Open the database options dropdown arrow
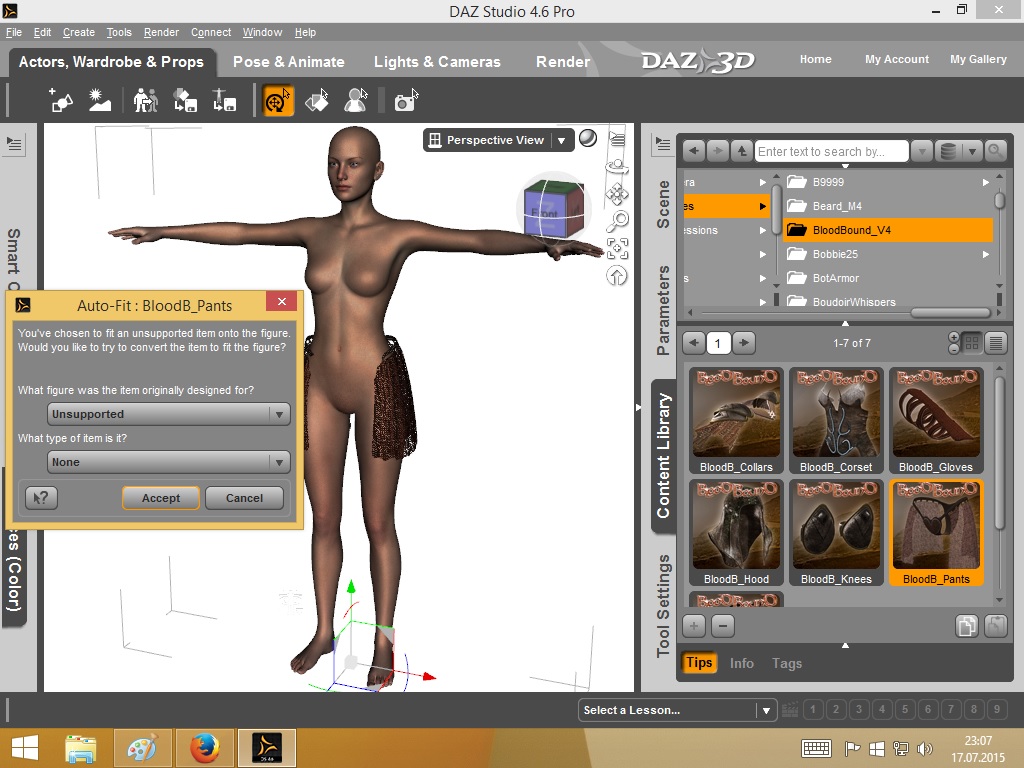Screen dimensions: 1024x768 [972, 152]
